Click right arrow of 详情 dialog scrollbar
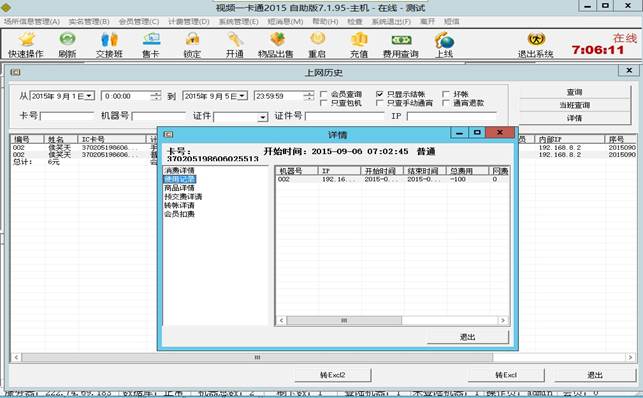 [503, 321]
